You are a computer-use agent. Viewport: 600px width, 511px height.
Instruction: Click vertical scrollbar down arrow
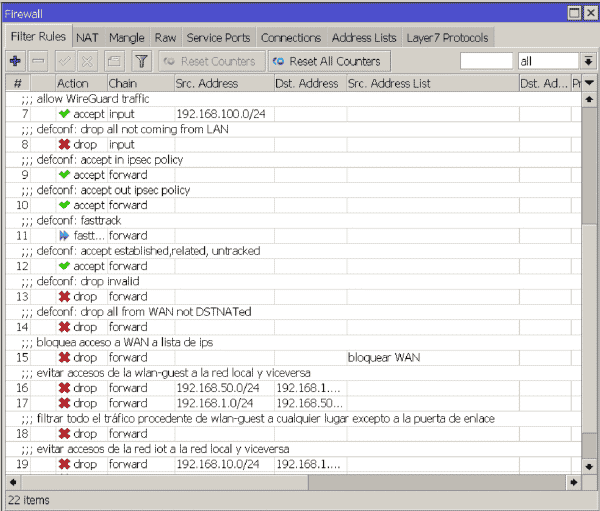pyautogui.click(x=589, y=467)
